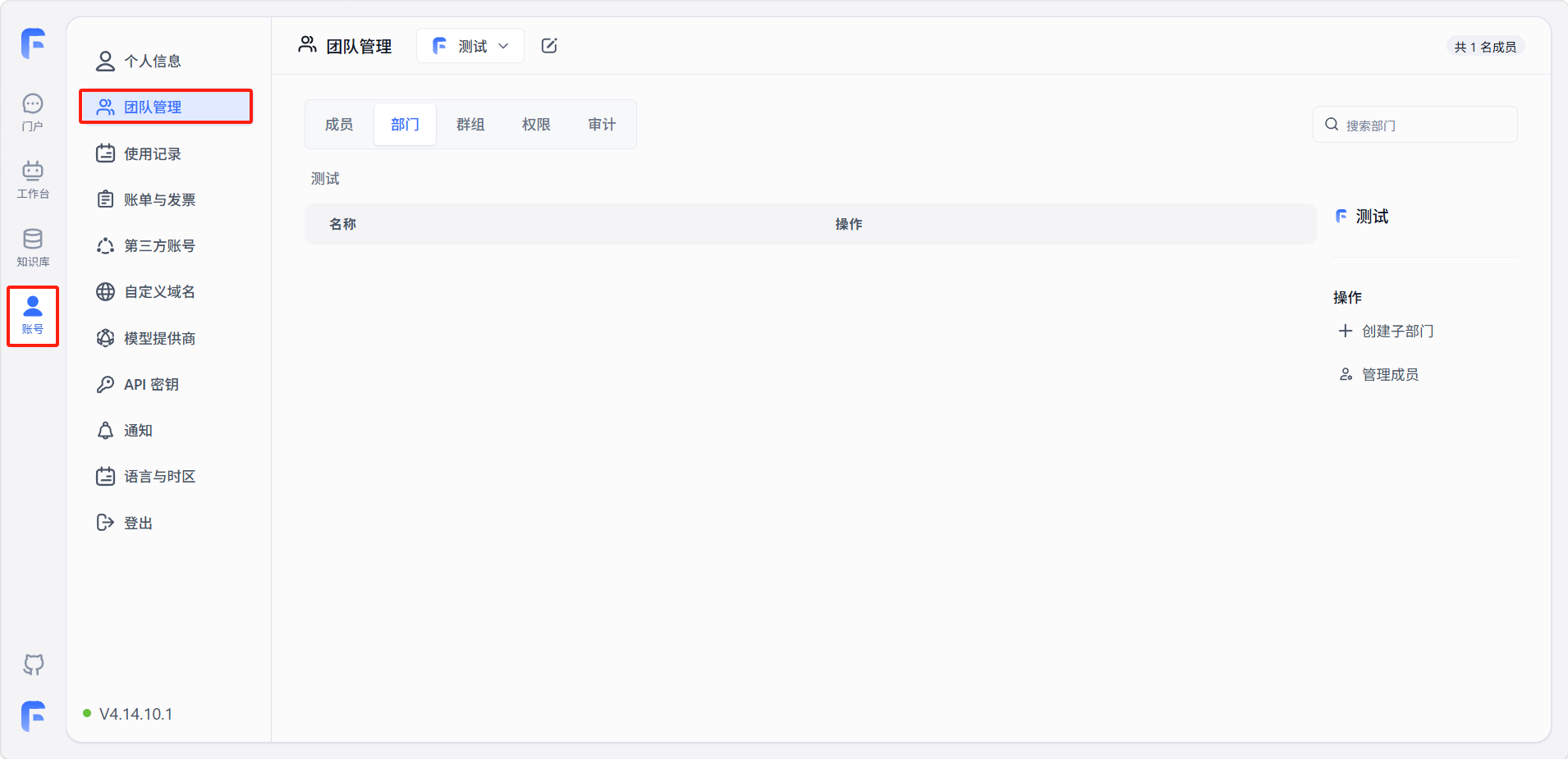Screen dimensions: 1568x759
Task: Switch to the 成员 tab
Action: pyautogui.click(x=339, y=125)
